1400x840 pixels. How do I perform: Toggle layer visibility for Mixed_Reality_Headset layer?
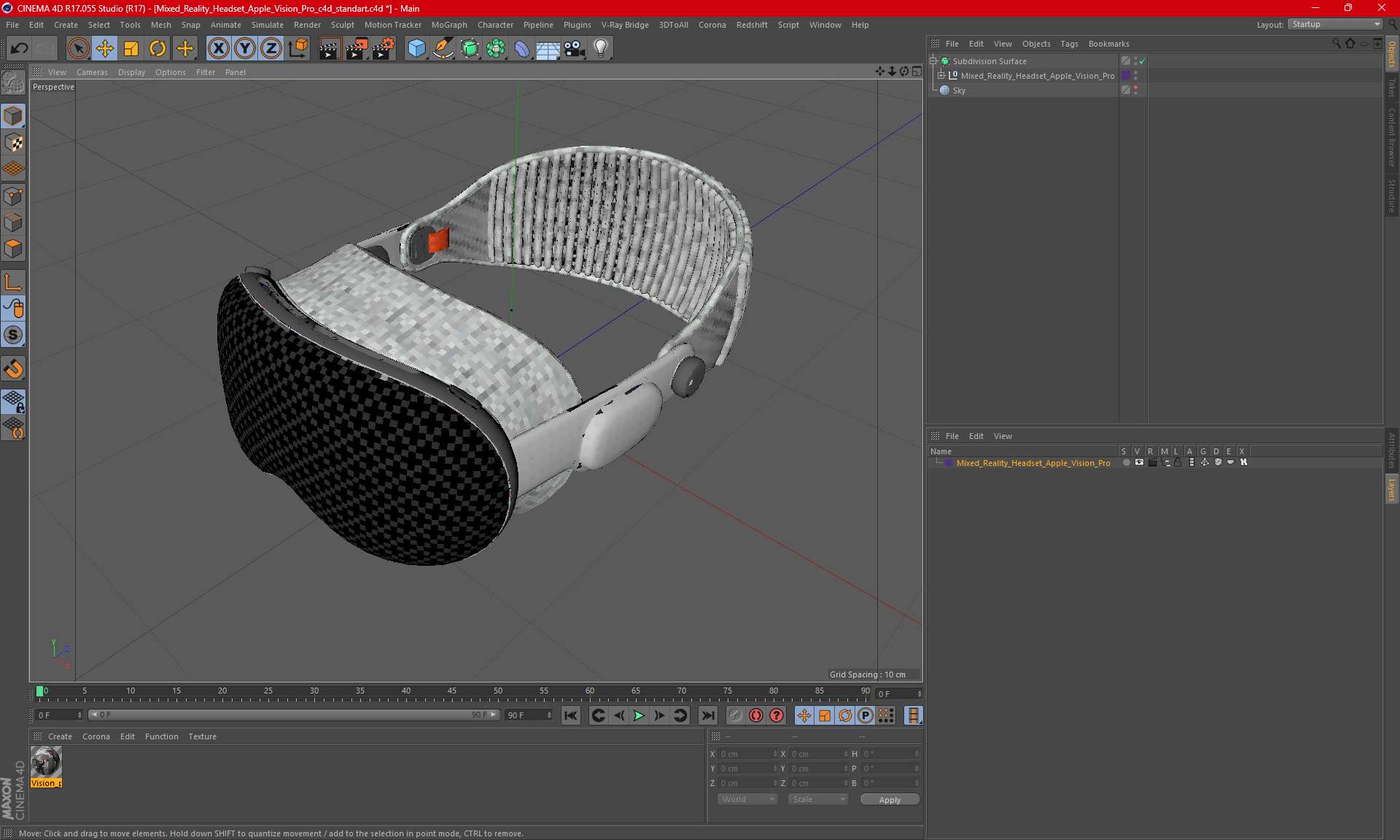[1139, 463]
